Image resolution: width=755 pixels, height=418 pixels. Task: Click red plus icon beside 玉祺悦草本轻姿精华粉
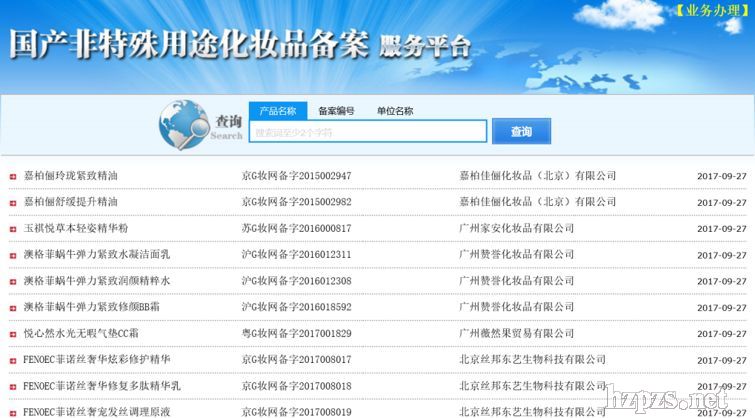click(12, 229)
